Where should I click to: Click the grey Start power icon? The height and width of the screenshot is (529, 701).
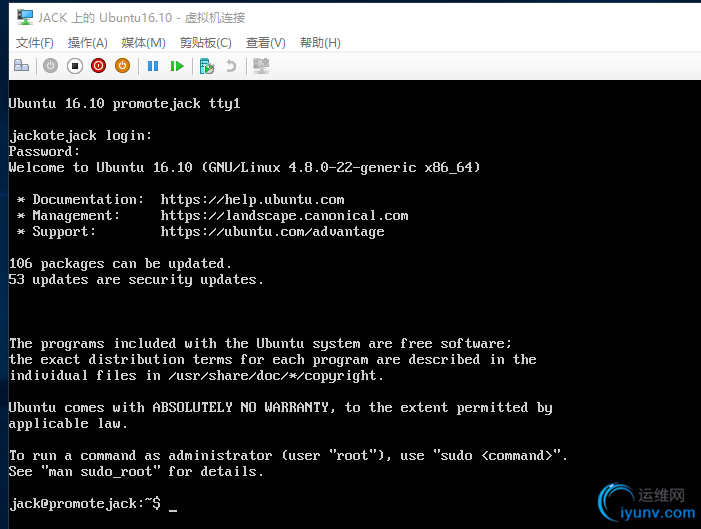click(51, 66)
